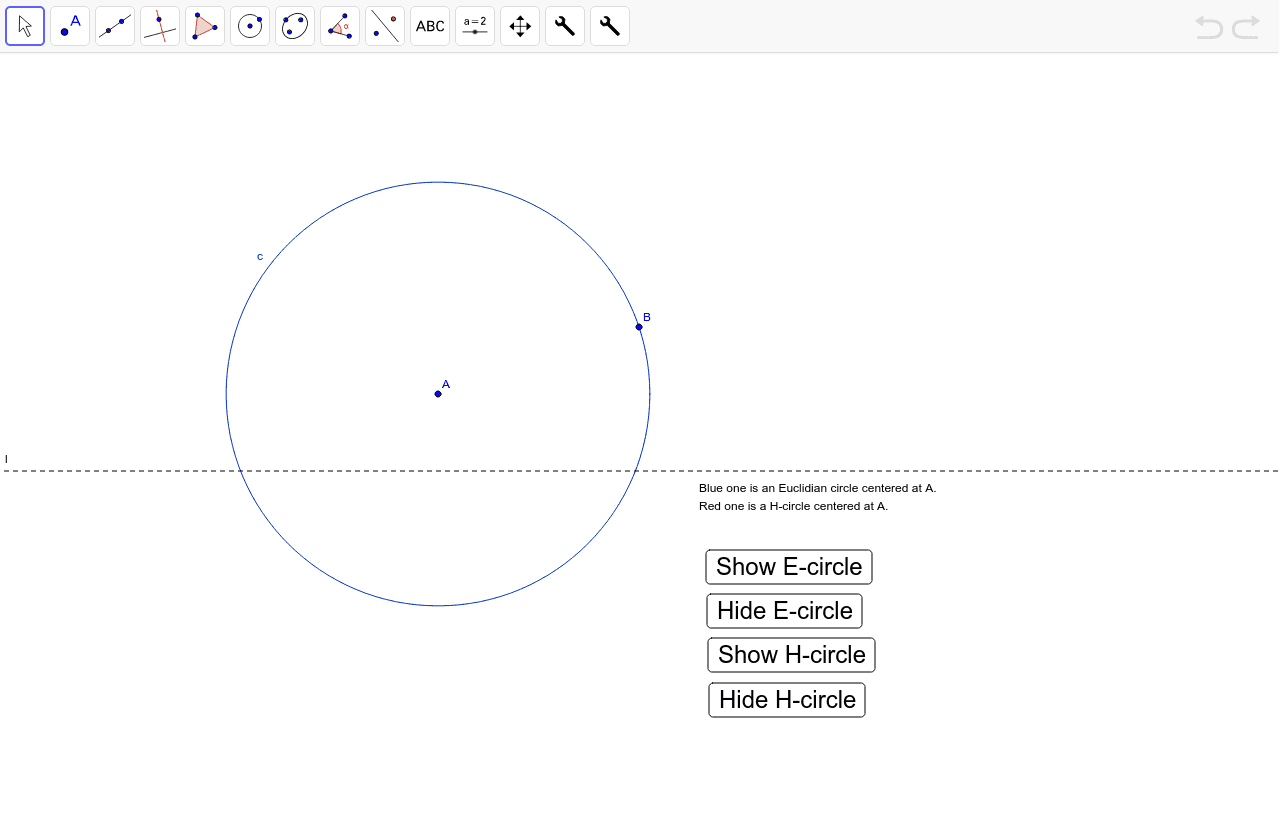Screen dimensions: 1280x822
Task: Select the ABC text tool
Action: [430, 26]
